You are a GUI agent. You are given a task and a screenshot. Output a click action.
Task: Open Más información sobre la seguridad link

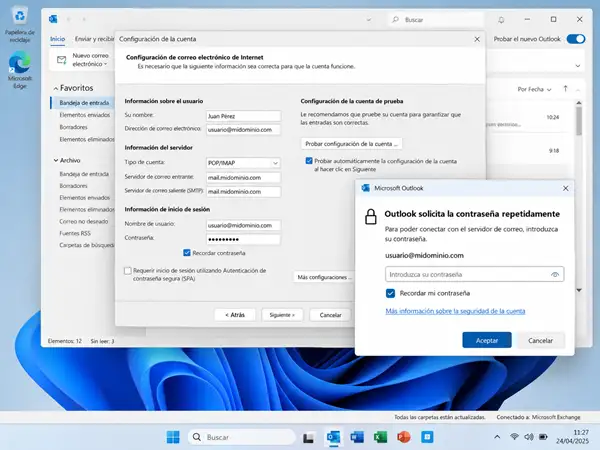point(455,311)
